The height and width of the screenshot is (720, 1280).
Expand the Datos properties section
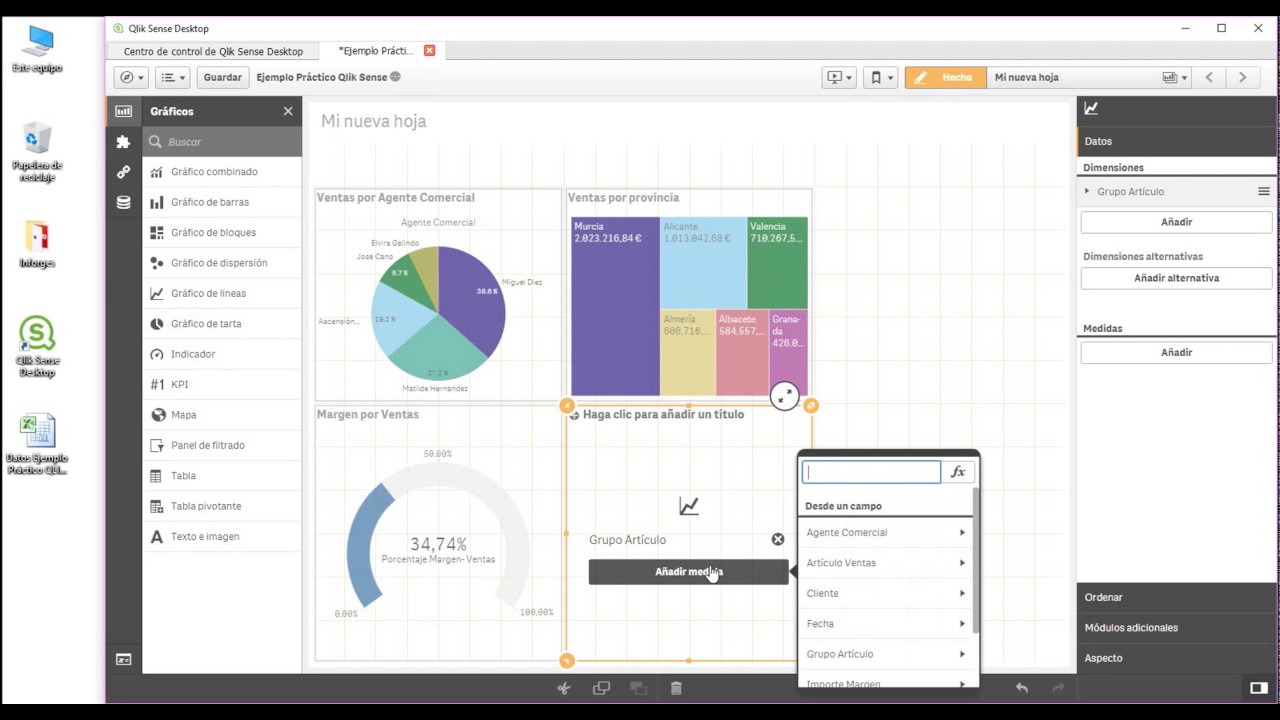click(x=1176, y=141)
